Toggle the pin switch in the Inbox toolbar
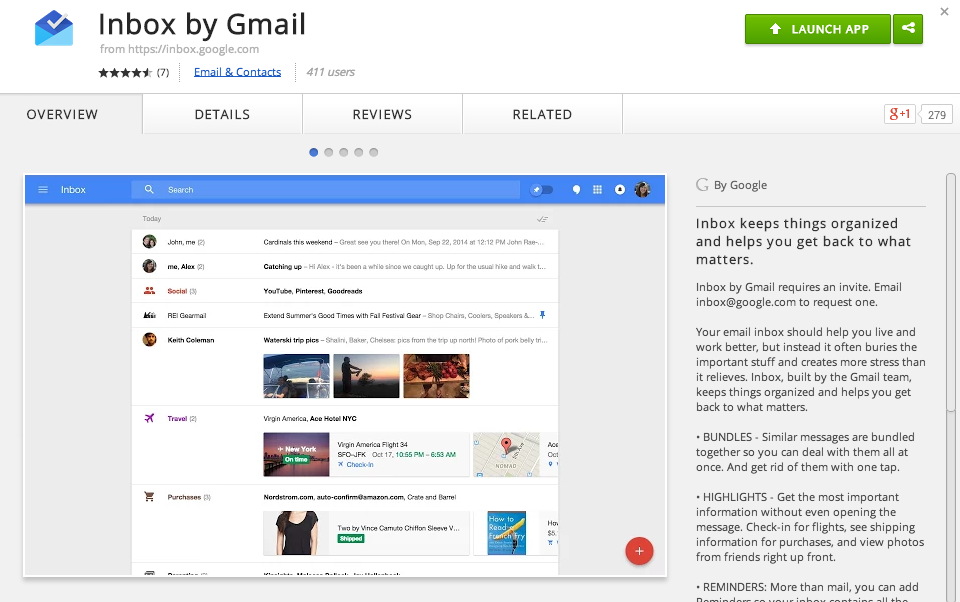The height and width of the screenshot is (602, 960). point(541,189)
